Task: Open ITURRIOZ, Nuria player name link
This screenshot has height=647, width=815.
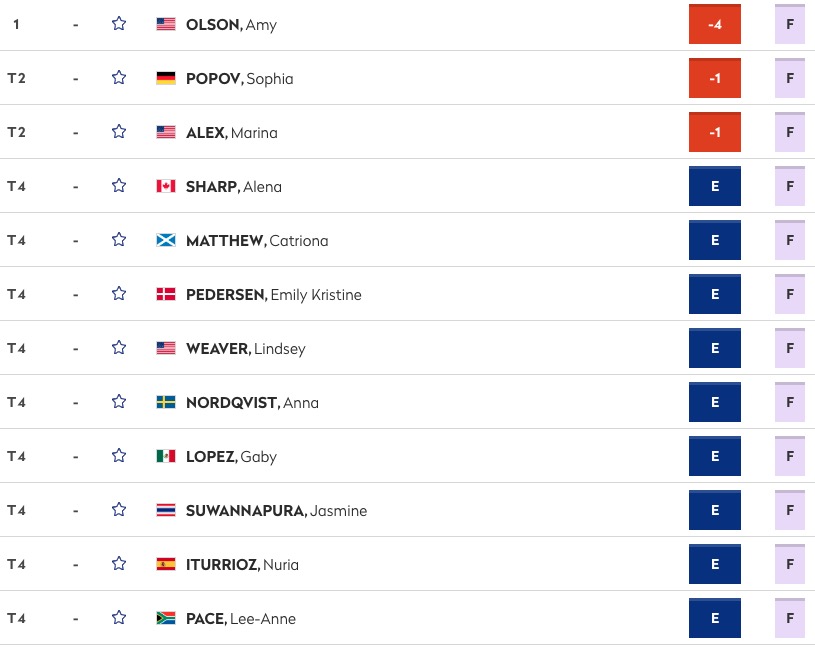Action: [242, 565]
